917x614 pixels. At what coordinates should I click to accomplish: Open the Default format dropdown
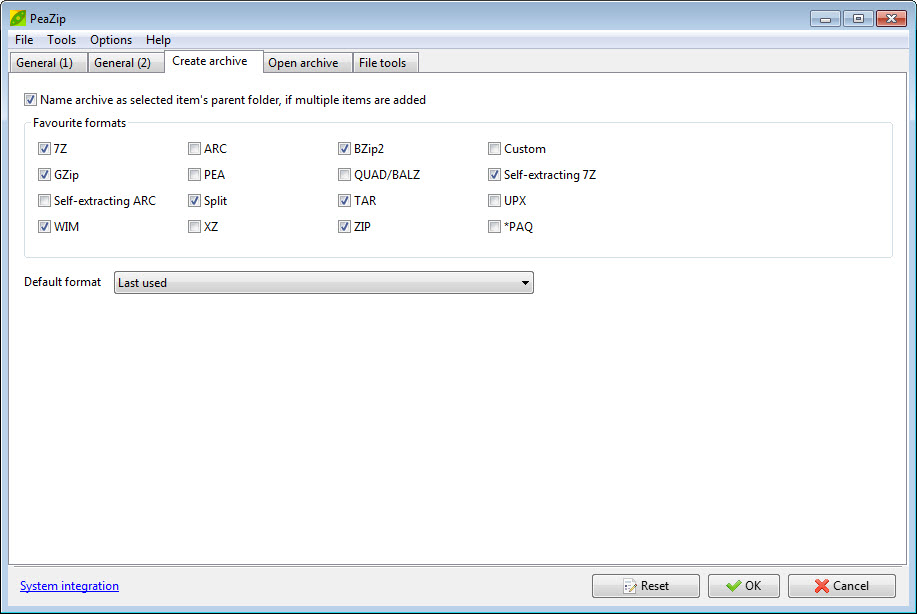[x=323, y=282]
